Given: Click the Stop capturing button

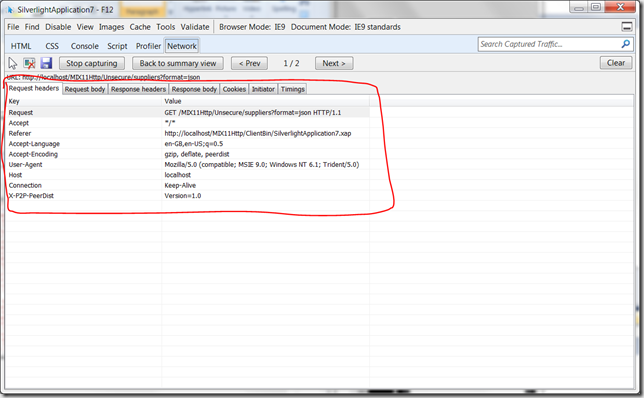Looking at the screenshot, I should (92, 63).
